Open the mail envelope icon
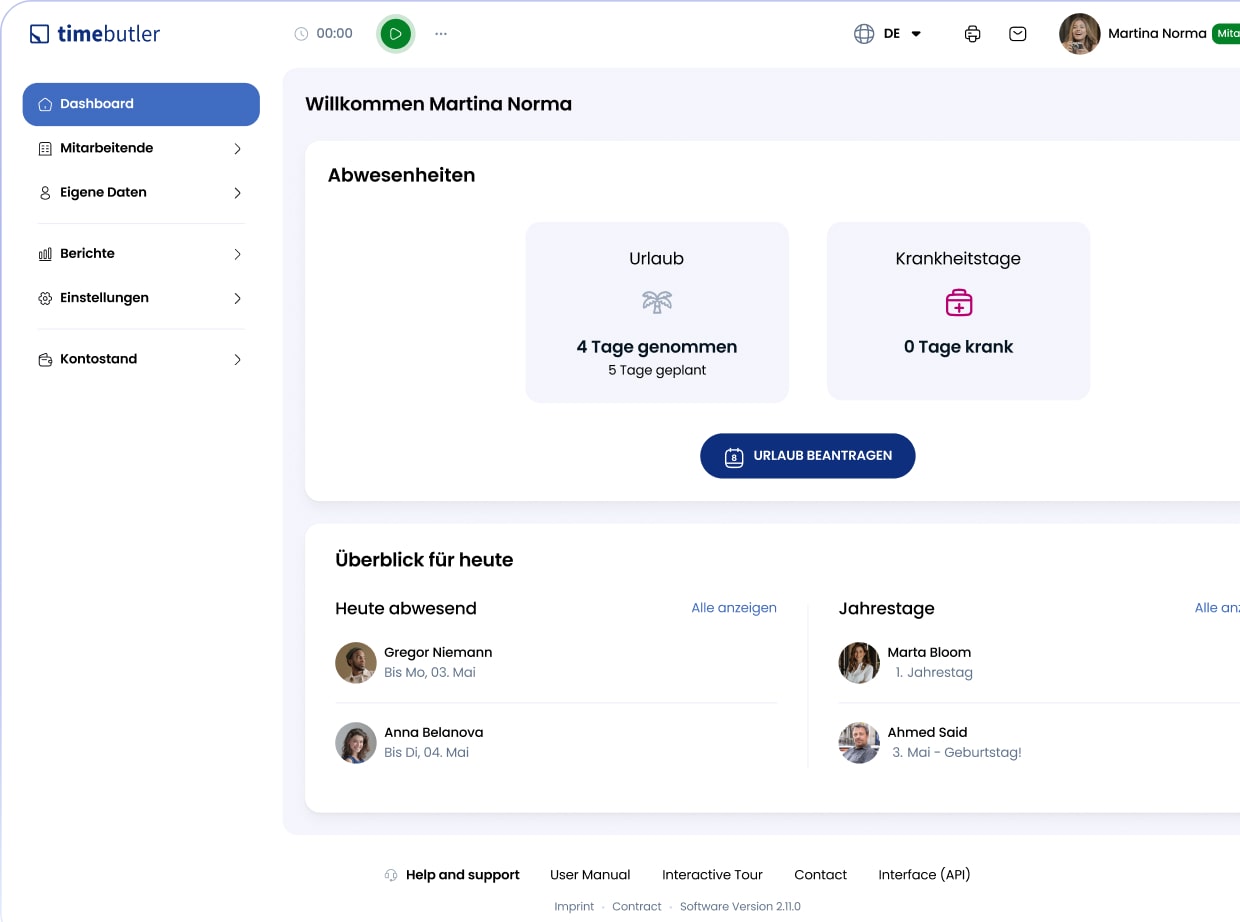 point(1017,34)
